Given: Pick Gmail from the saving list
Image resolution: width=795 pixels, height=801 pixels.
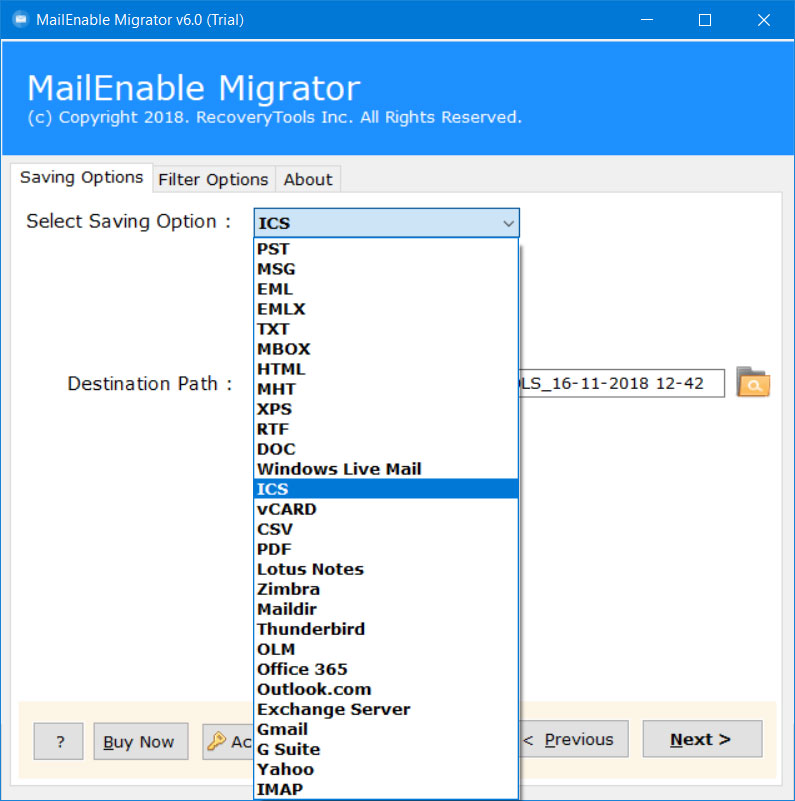Looking at the screenshot, I should (386, 729).
